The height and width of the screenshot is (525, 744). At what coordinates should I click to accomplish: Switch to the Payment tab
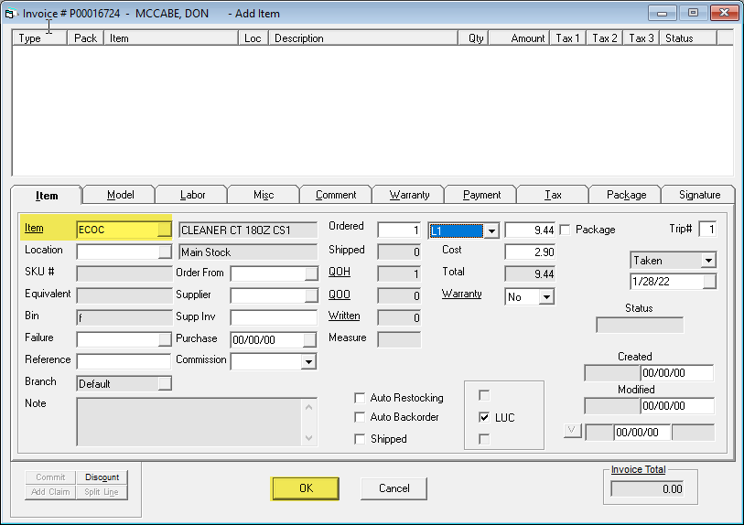tap(482, 195)
